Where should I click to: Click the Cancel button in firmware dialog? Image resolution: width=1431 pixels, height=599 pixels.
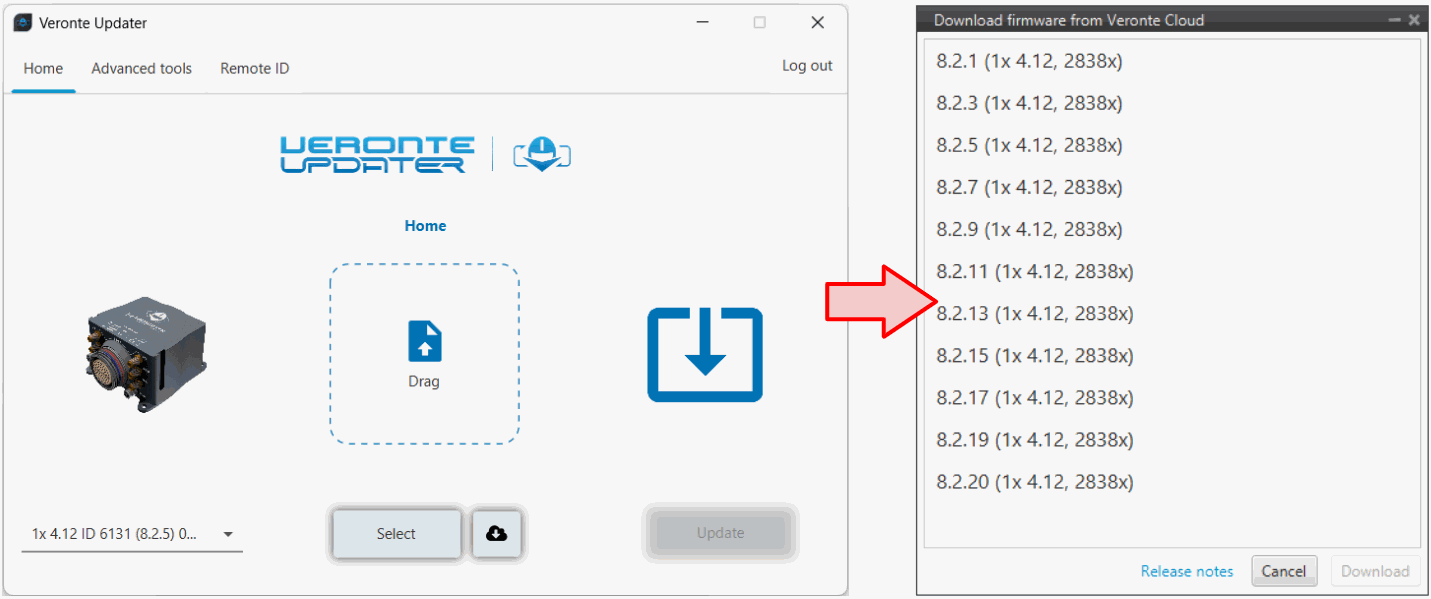1283,571
